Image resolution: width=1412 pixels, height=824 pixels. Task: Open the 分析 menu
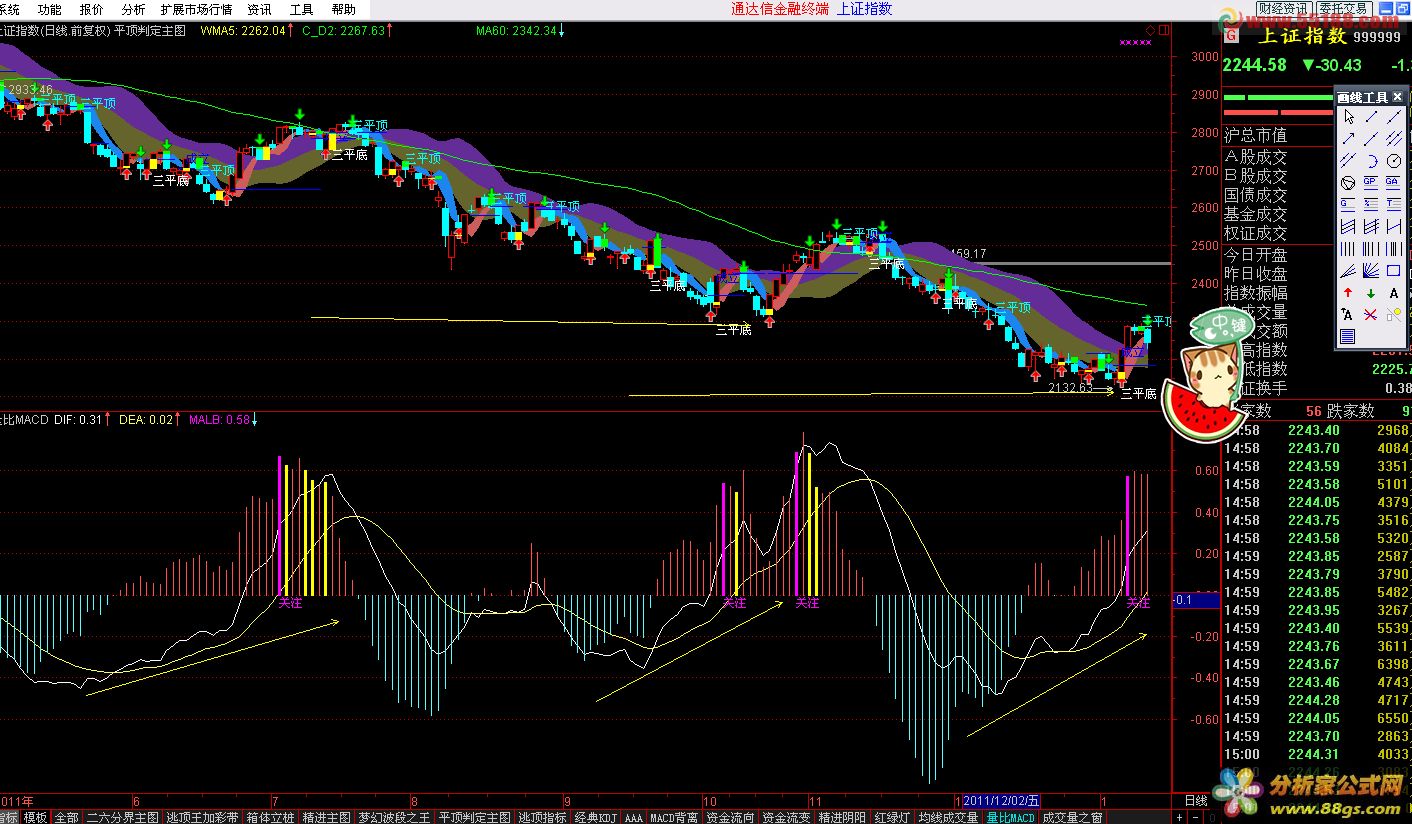(x=133, y=9)
